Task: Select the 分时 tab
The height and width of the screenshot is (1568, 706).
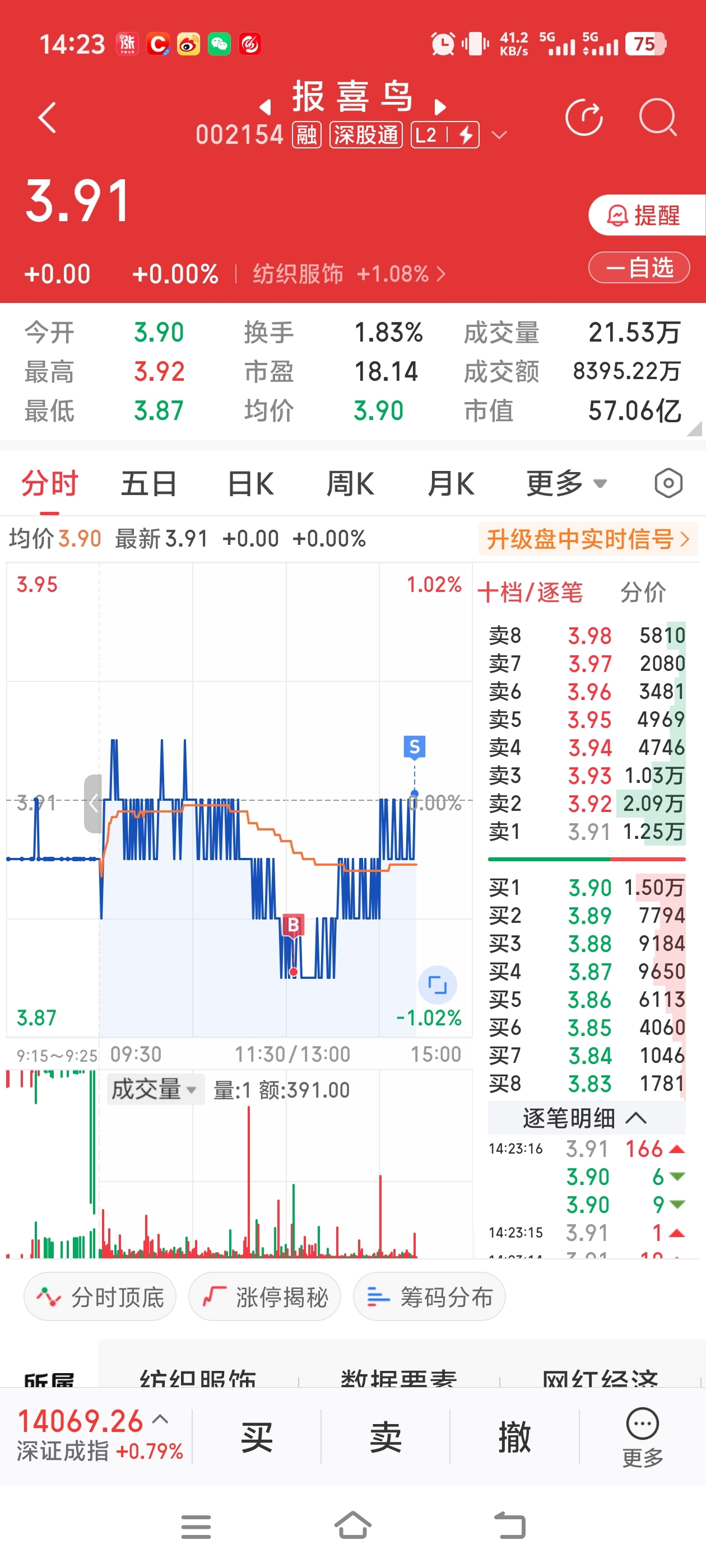Action: 50,484
